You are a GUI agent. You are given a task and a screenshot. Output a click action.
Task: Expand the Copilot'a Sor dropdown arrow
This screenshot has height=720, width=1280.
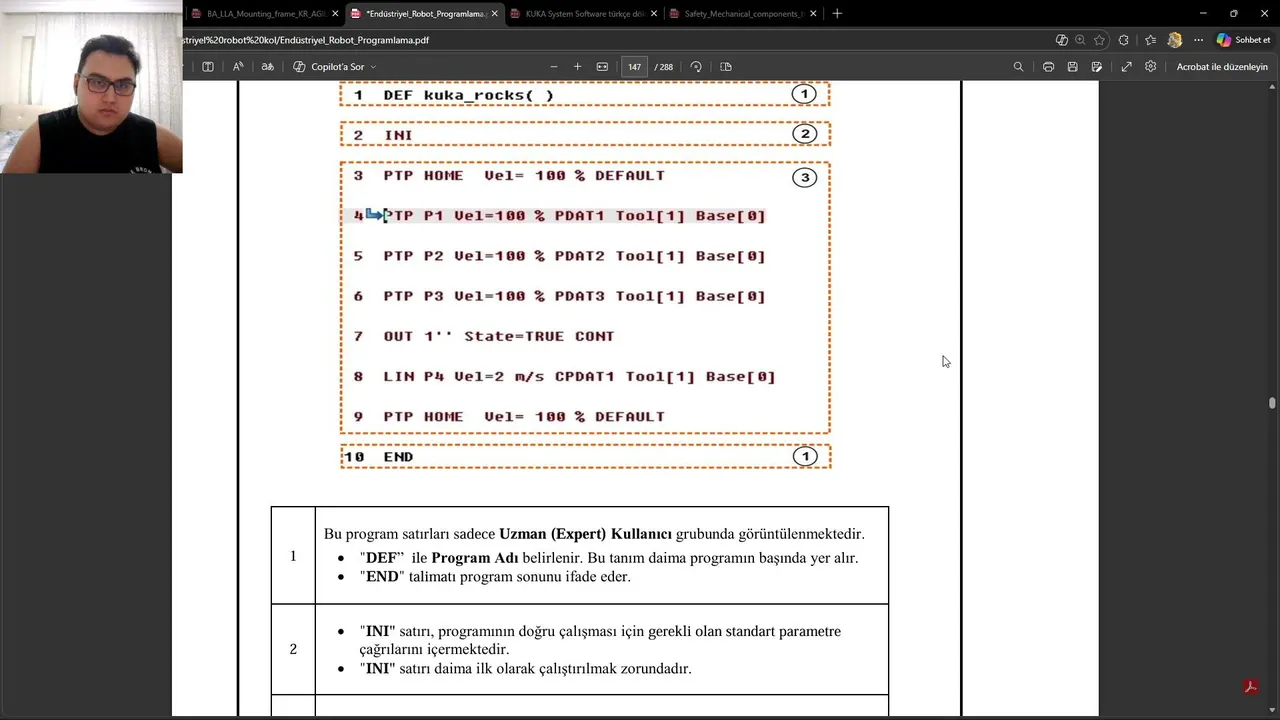coord(373,67)
